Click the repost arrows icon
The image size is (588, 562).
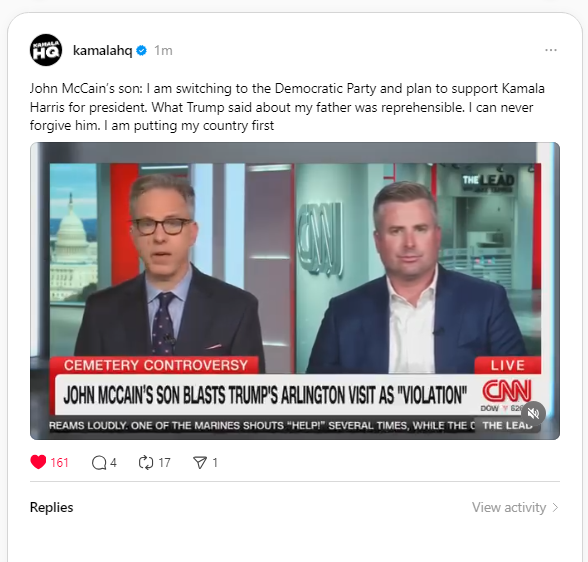(146, 463)
